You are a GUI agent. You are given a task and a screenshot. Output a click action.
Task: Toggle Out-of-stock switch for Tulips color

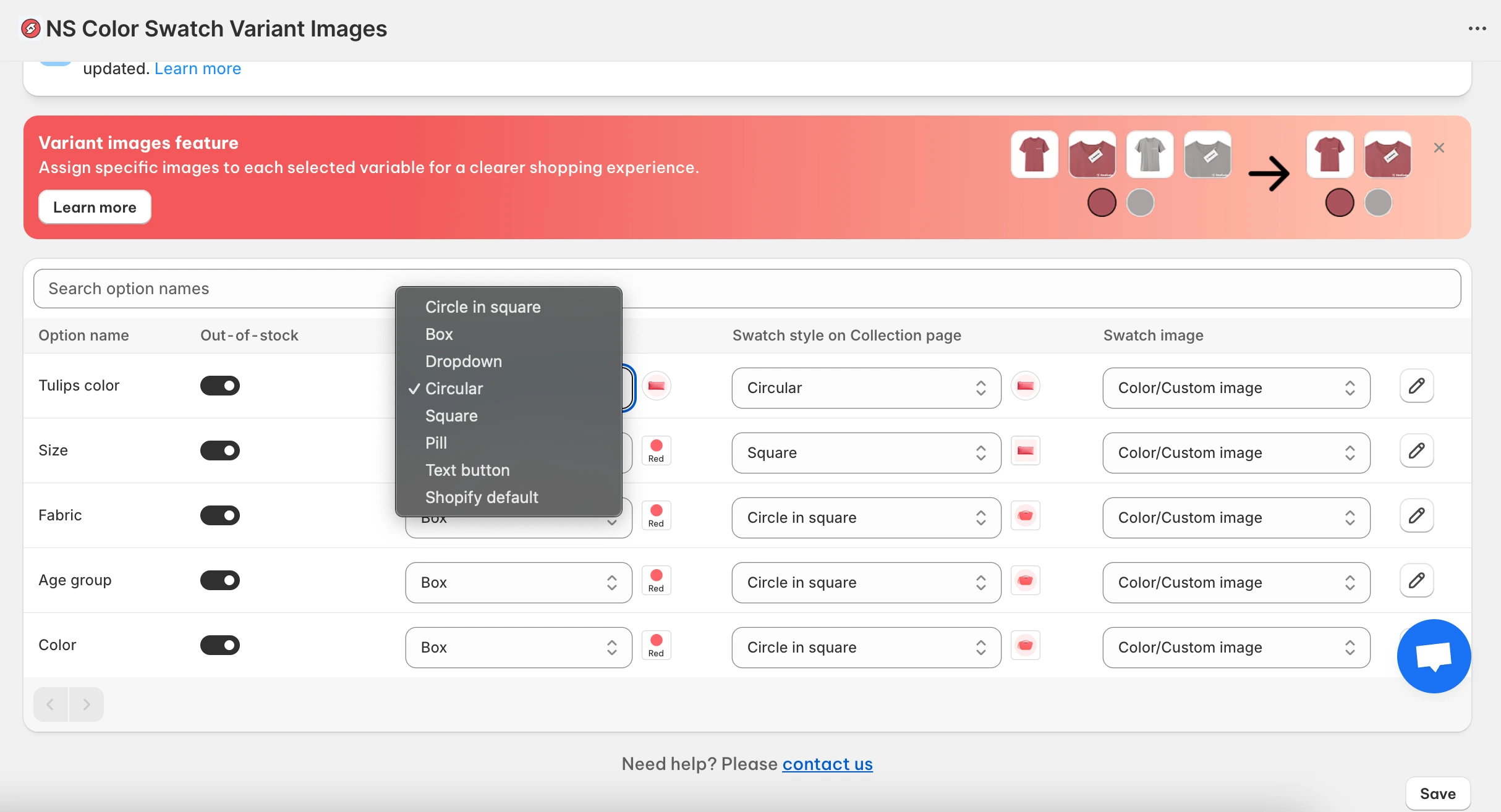(220, 386)
